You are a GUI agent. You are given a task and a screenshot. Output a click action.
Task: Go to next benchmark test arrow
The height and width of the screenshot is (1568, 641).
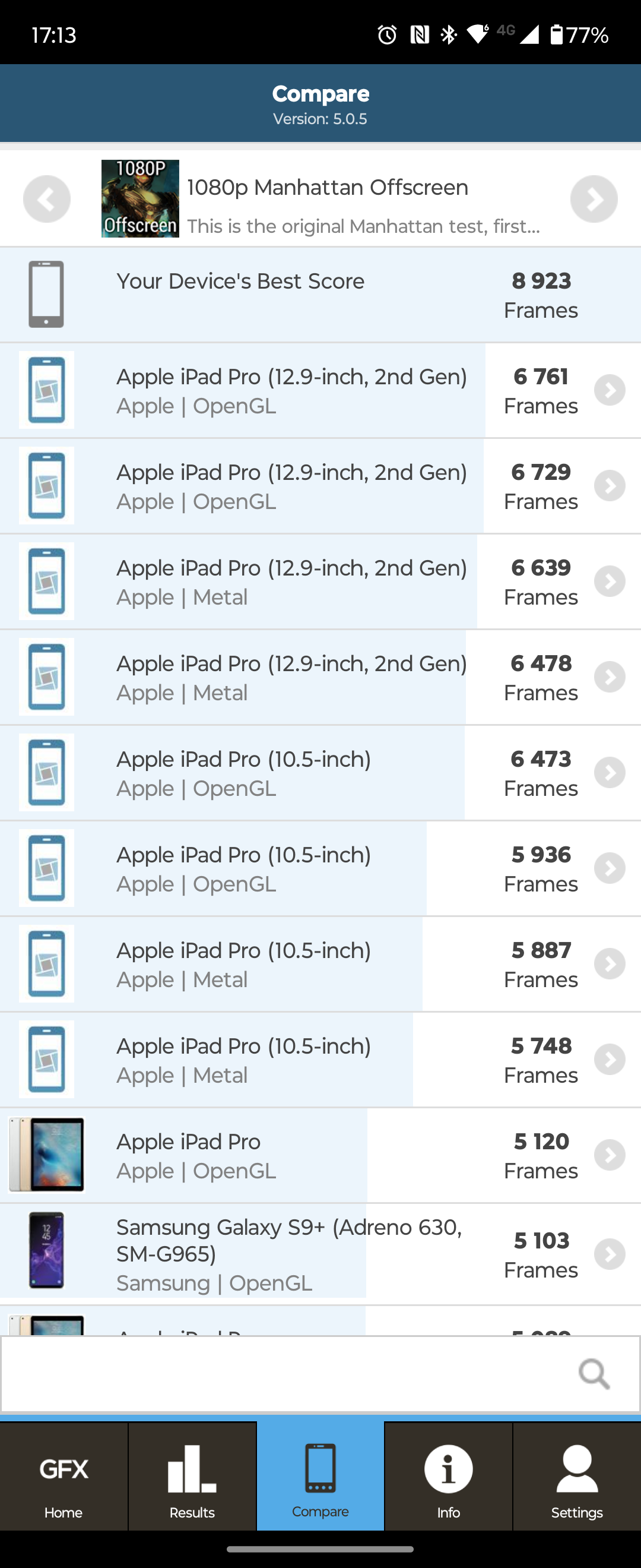[x=594, y=199]
